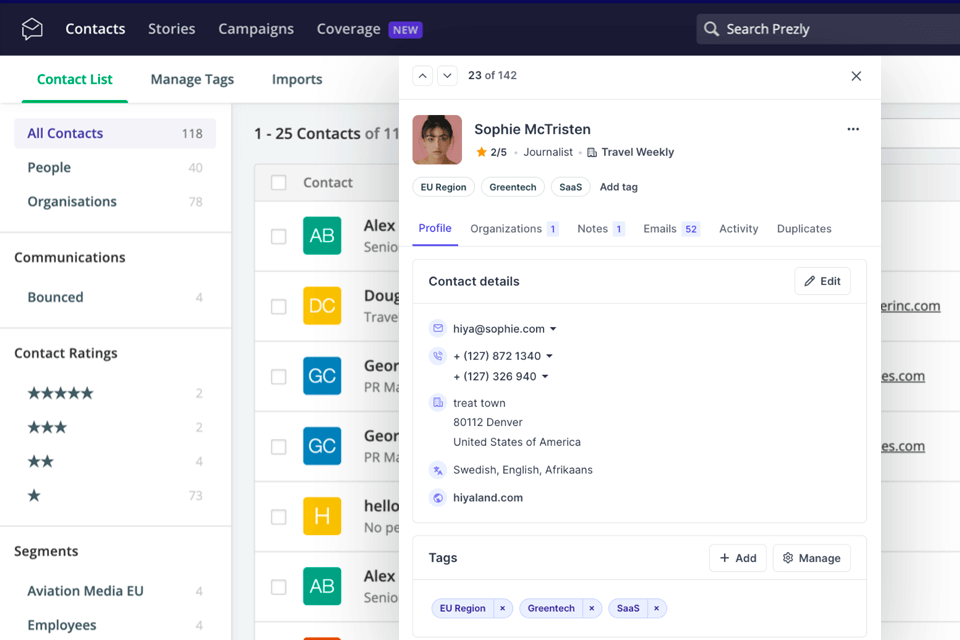Click the Search Prezly input field

(x=828, y=29)
